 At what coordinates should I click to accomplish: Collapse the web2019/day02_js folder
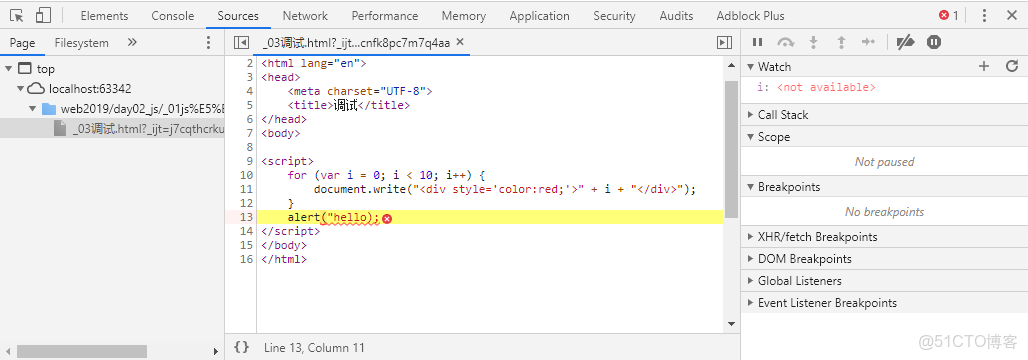(x=33, y=109)
